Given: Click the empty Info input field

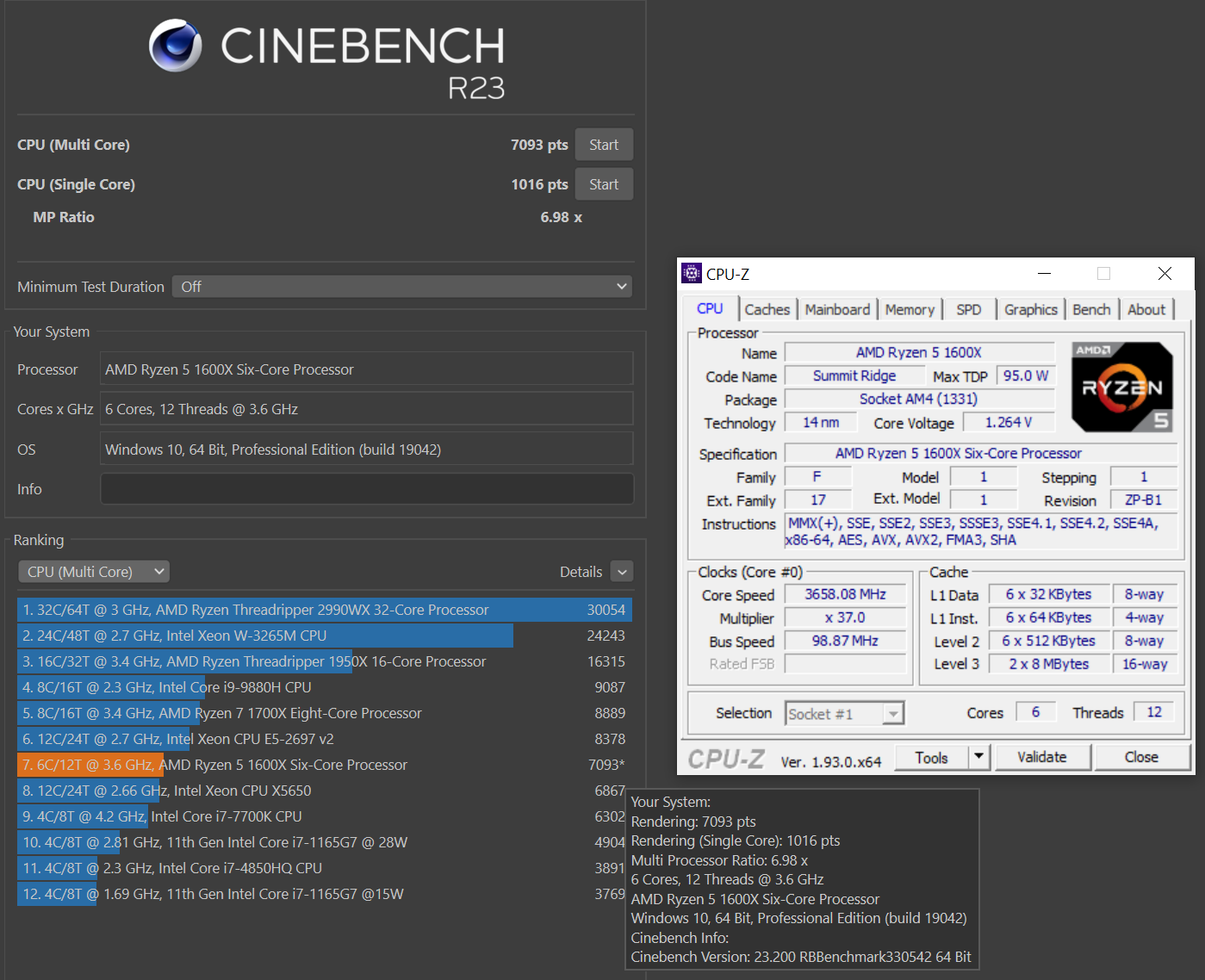Looking at the screenshot, I should [x=367, y=489].
